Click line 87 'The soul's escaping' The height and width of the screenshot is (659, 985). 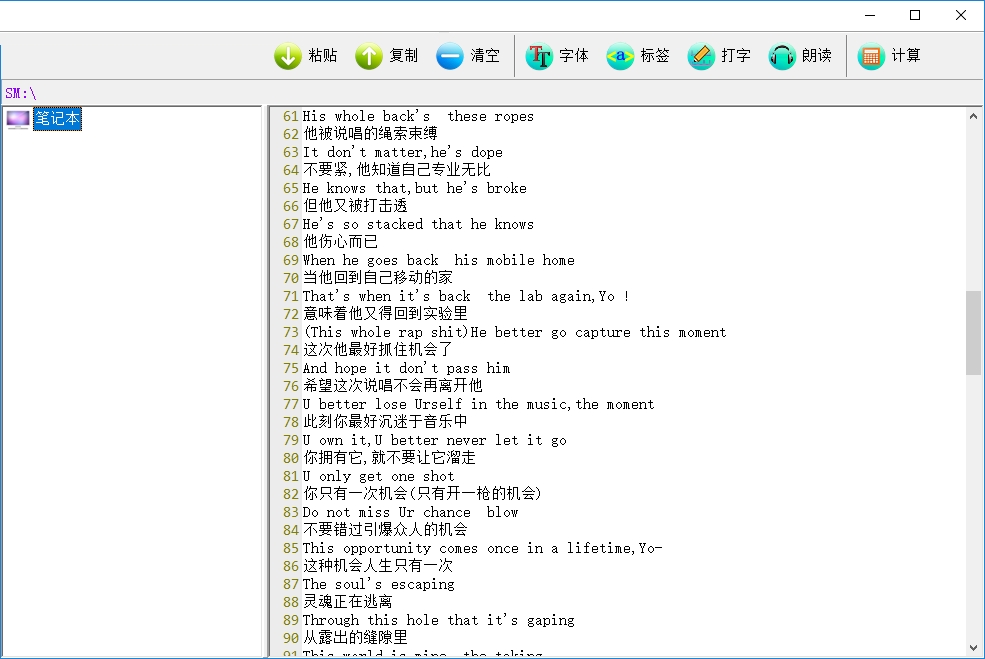point(378,584)
